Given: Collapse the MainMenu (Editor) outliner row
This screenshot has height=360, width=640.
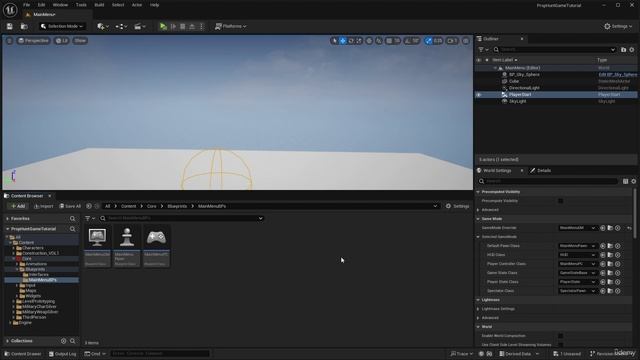Looking at the screenshot, I should (495, 68).
